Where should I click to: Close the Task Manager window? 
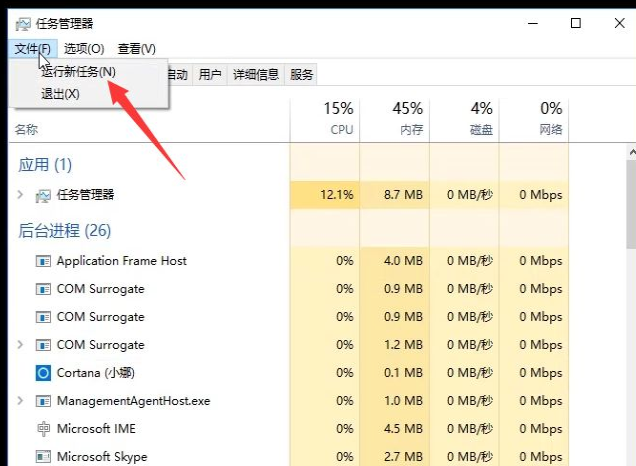pos(619,24)
